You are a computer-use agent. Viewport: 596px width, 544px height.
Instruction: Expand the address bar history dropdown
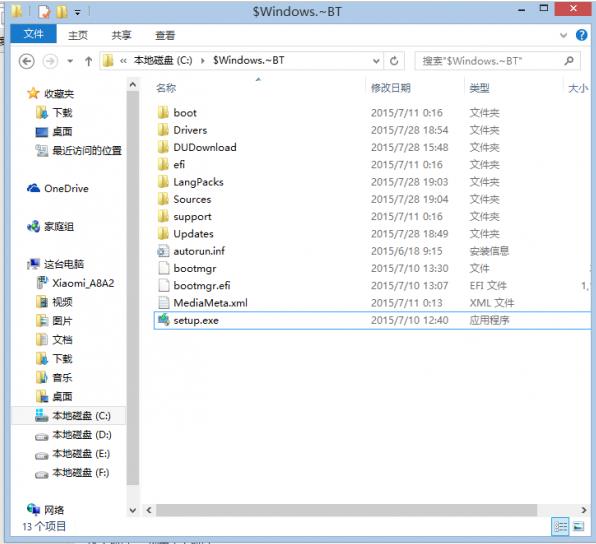tap(376, 61)
